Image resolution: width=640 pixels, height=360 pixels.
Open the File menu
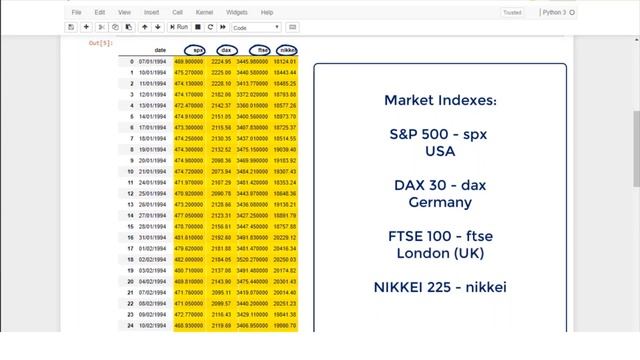(76, 12)
